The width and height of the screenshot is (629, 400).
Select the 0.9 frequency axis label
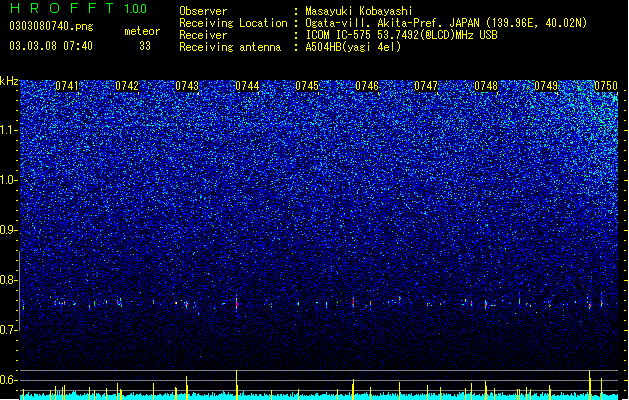click(8, 230)
